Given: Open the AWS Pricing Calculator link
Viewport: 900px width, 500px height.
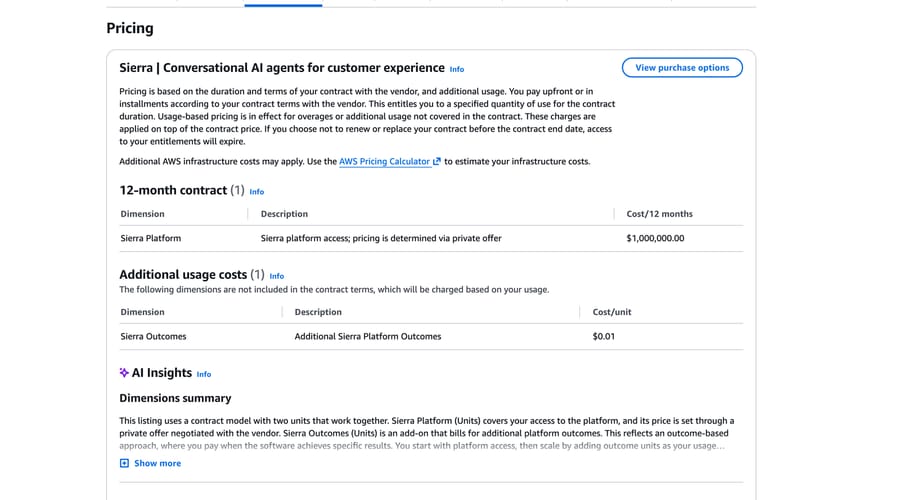Looking at the screenshot, I should [x=384, y=161].
